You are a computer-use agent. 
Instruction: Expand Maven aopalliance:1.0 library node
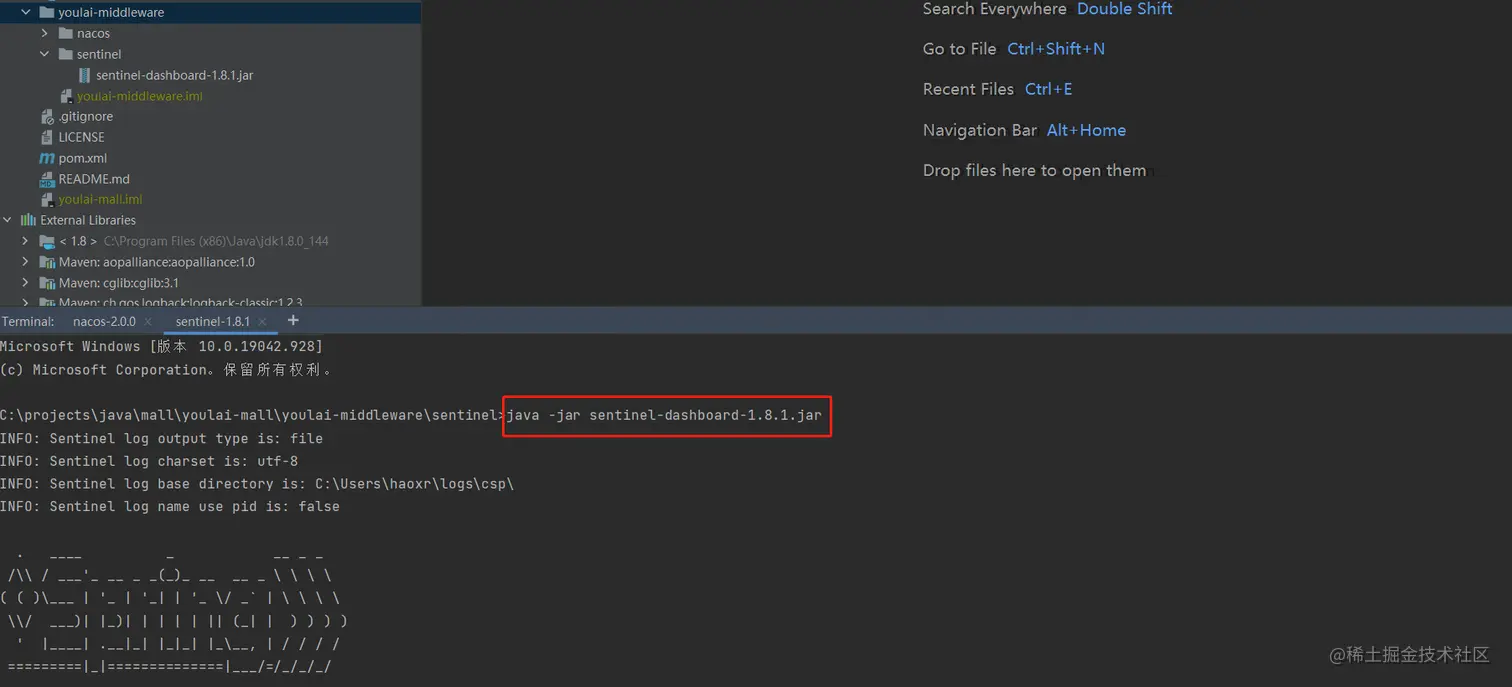[26, 262]
